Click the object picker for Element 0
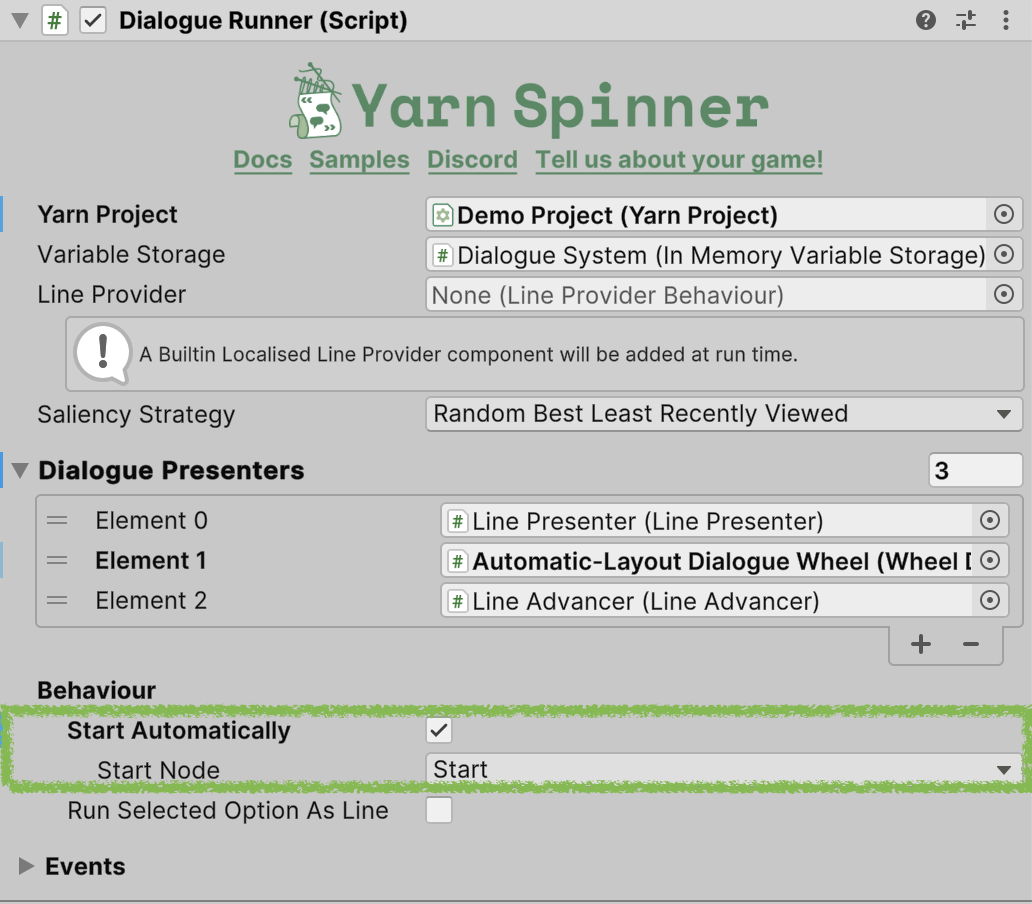The width and height of the screenshot is (1032, 904). (990, 520)
